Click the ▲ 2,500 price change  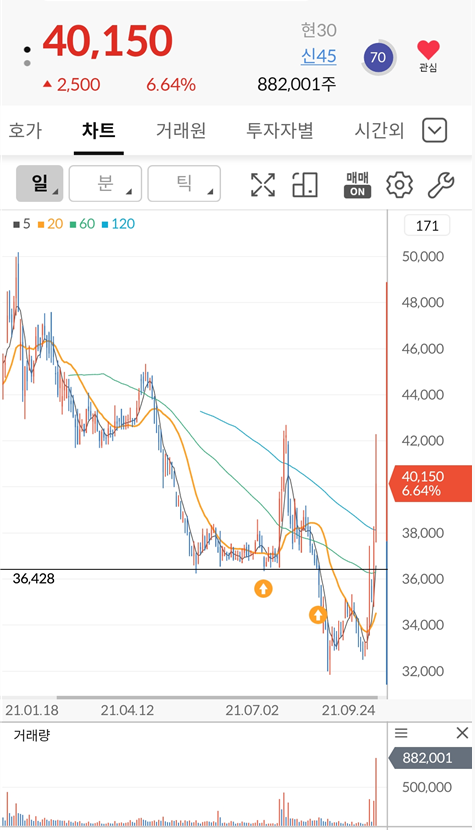pos(72,85)
